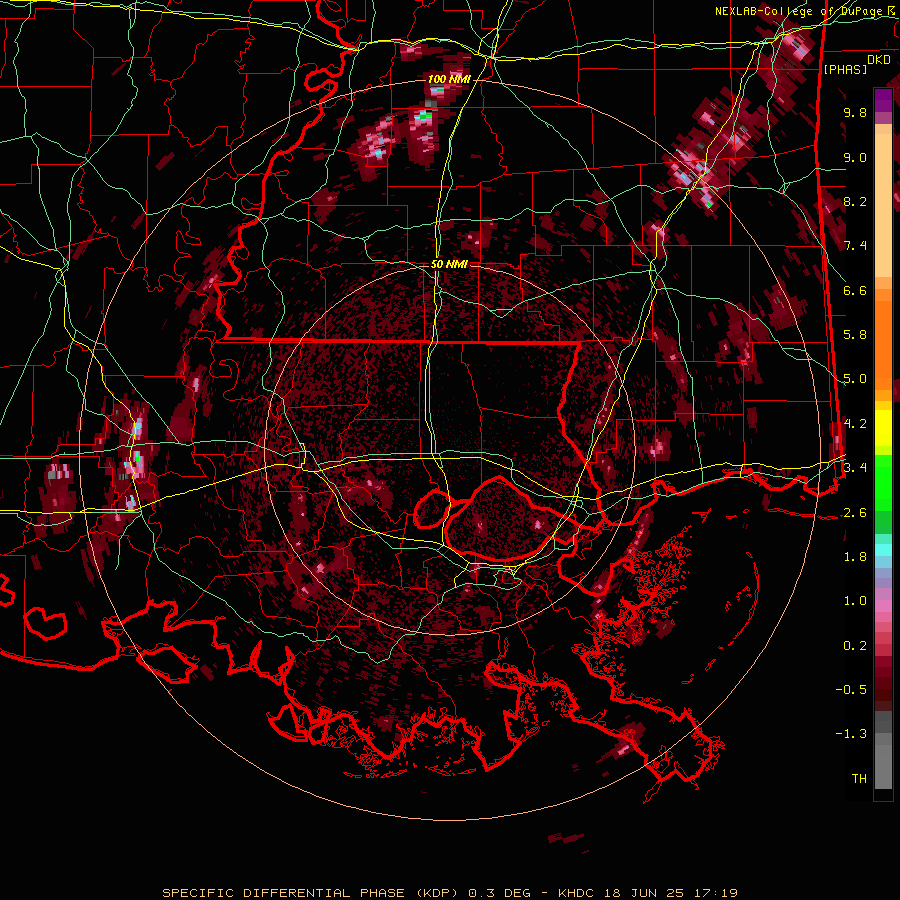Click the "[PHAS]" label above the color scale

(x=845, y=70)
